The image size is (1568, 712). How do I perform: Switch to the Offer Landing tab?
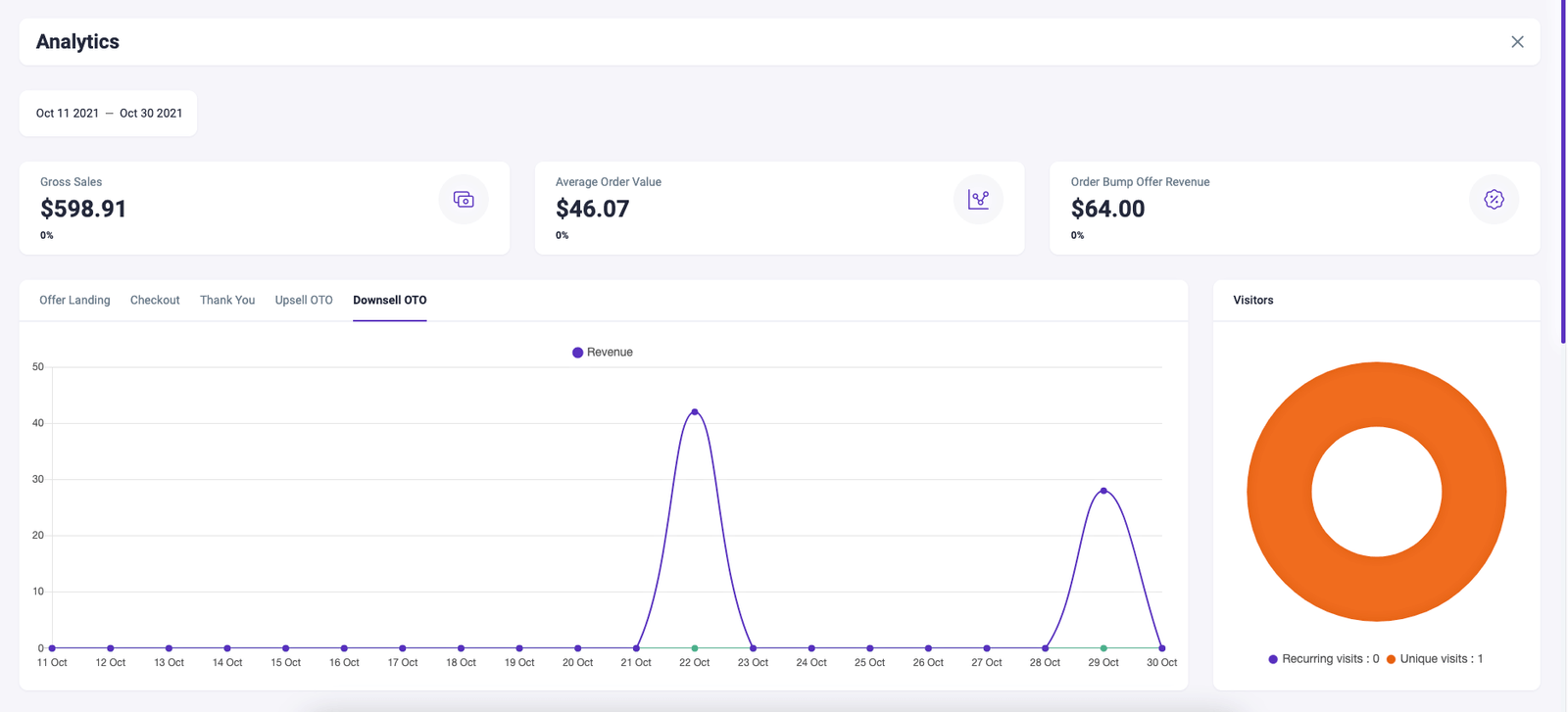click(74, 301)
